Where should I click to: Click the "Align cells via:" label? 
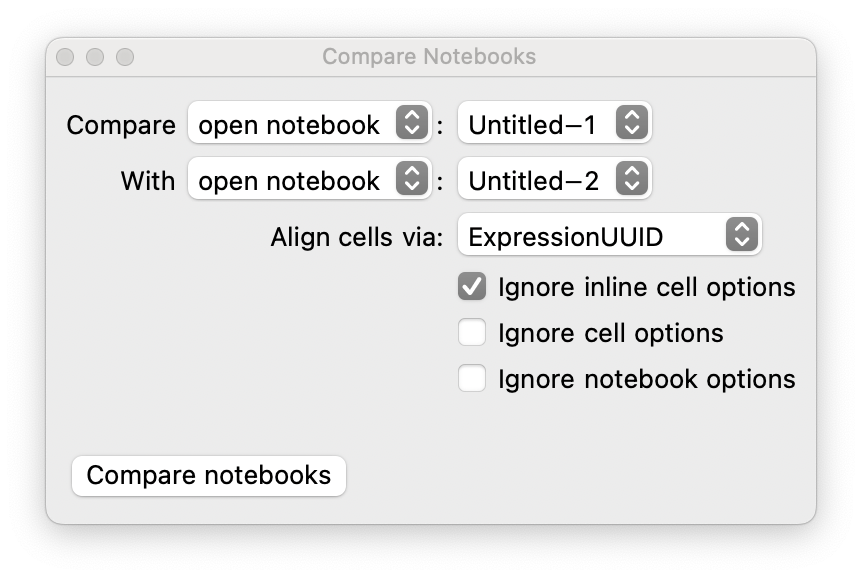[357, 237]
